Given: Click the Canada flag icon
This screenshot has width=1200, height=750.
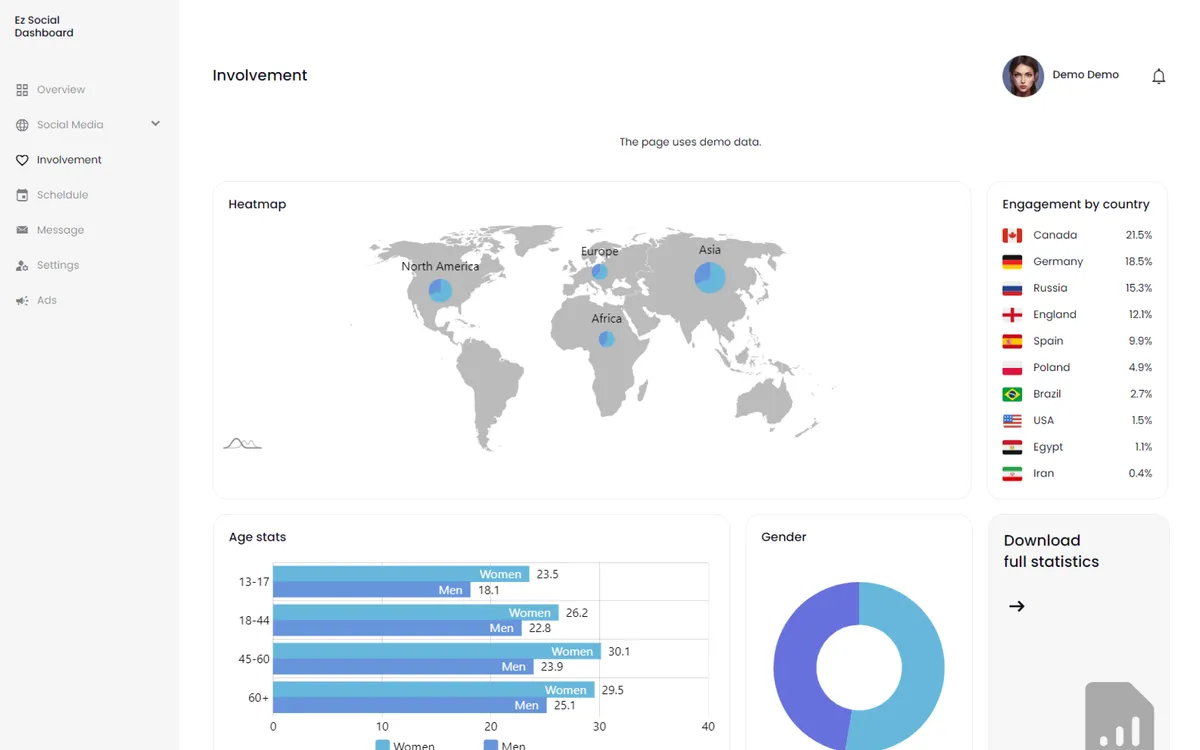Looking at the screenshot, I should [1012, 235].
